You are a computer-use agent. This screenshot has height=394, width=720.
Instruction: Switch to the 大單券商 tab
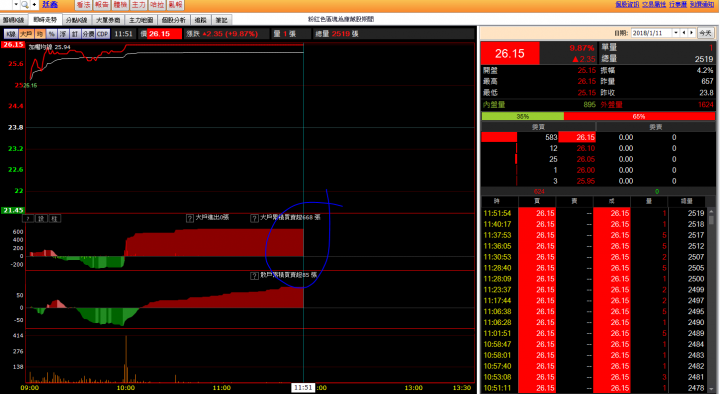[x=108, y=20]
